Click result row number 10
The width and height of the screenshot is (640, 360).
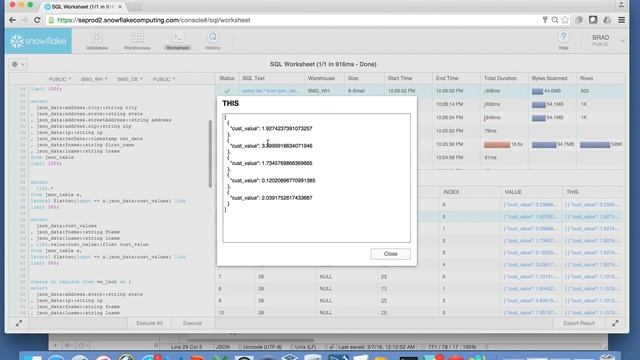pyautogui.click(x=221, y=313)
